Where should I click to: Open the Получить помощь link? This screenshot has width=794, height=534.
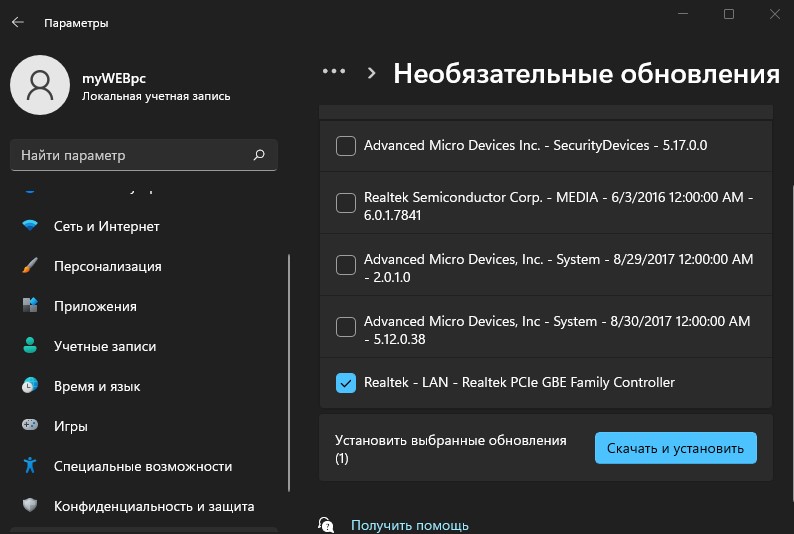(410, 525)
